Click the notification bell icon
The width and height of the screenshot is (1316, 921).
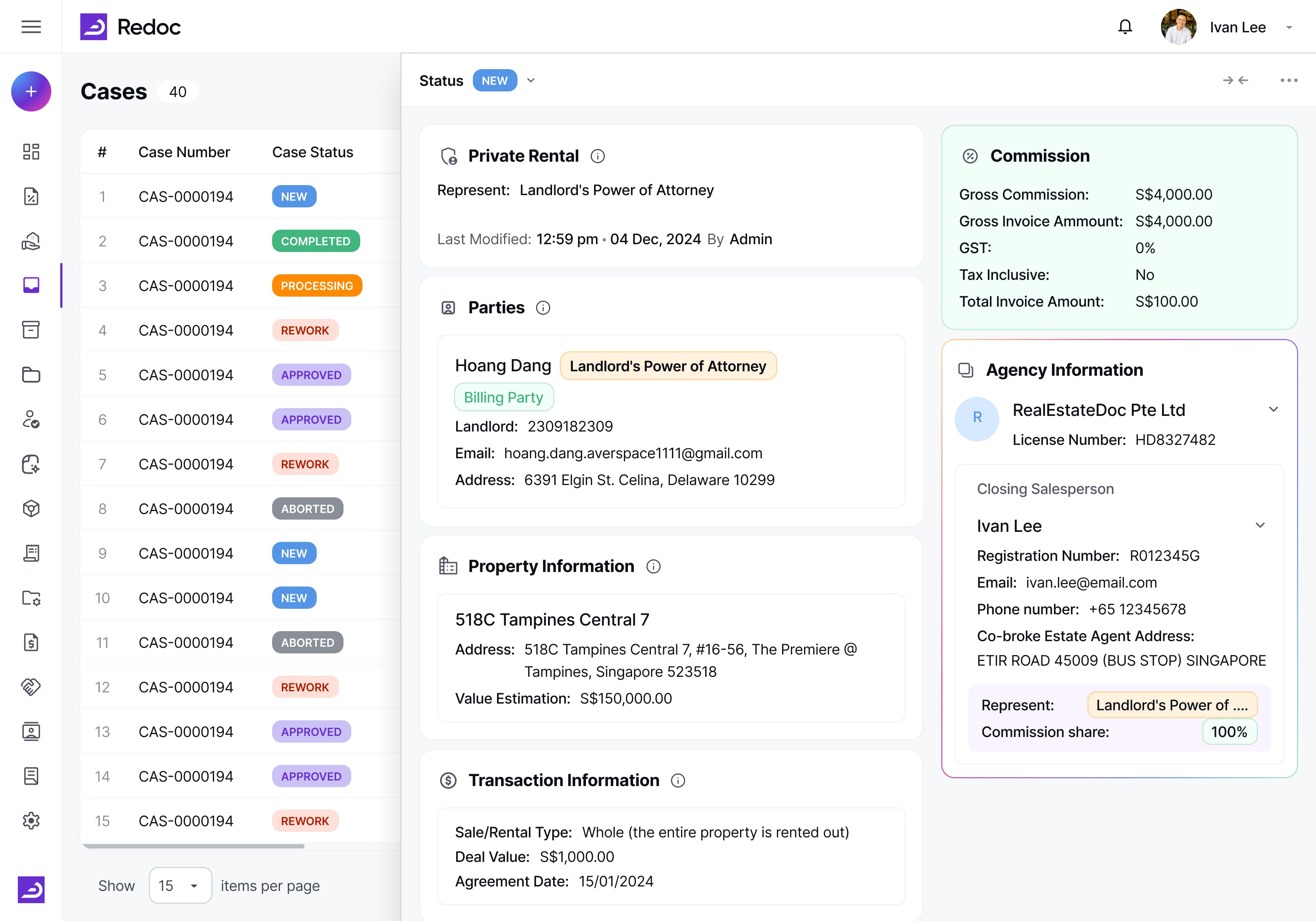pyautogui.click(x=1125, y=26)
